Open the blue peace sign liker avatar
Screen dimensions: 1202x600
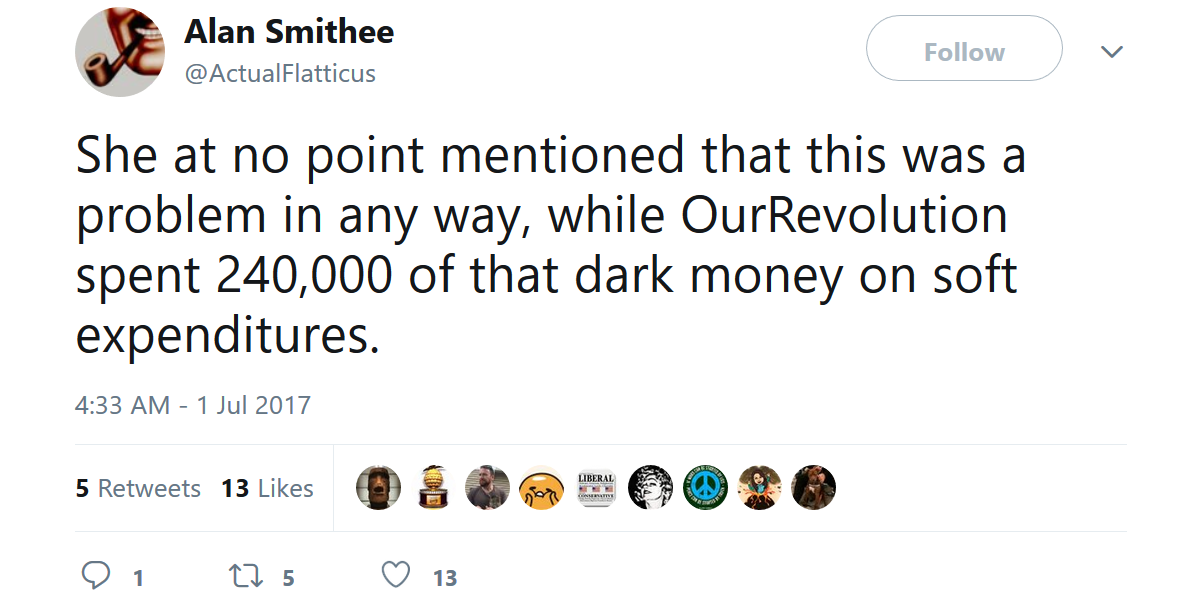pos(704,488)
